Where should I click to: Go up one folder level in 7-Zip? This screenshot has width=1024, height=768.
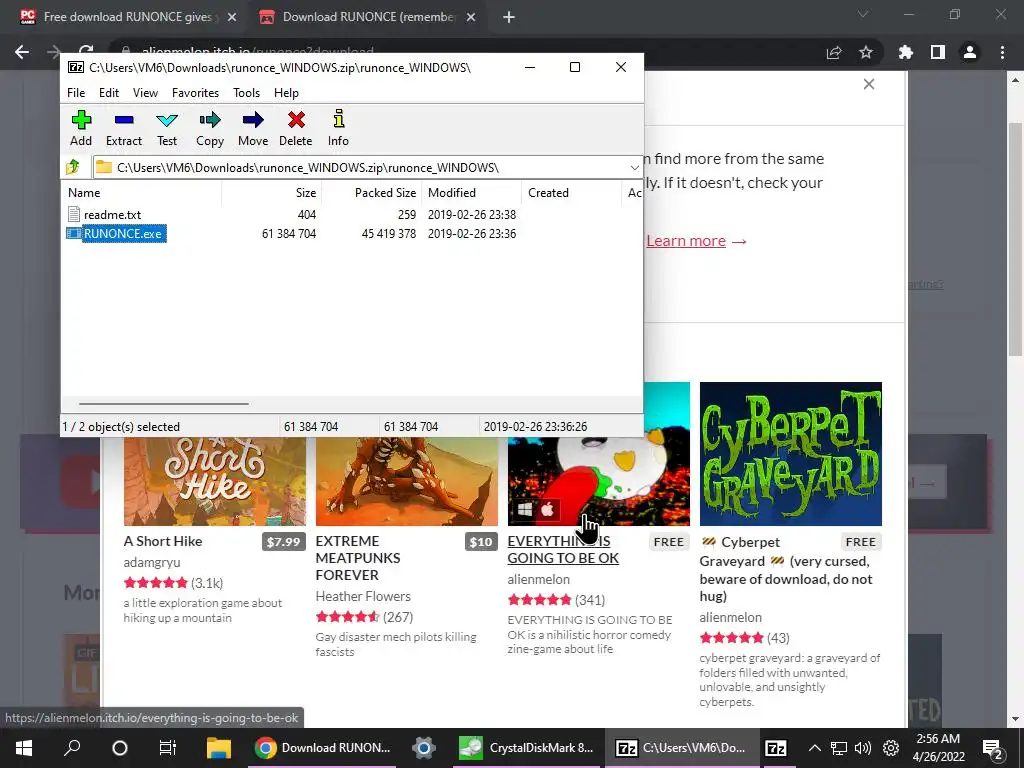73,167
